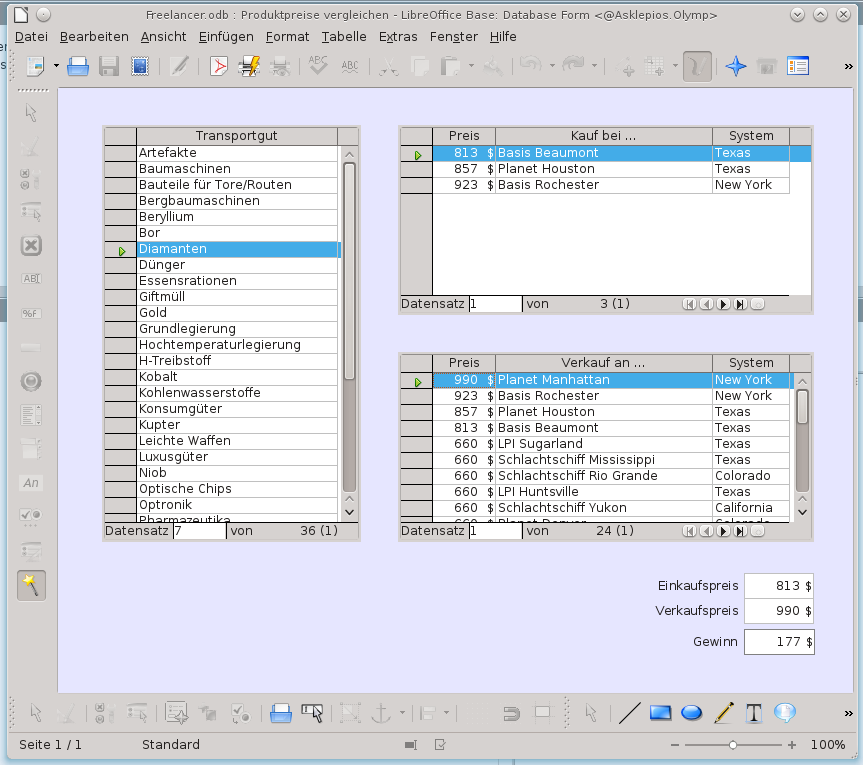Click the Gewinn value field

pos(779,642)
